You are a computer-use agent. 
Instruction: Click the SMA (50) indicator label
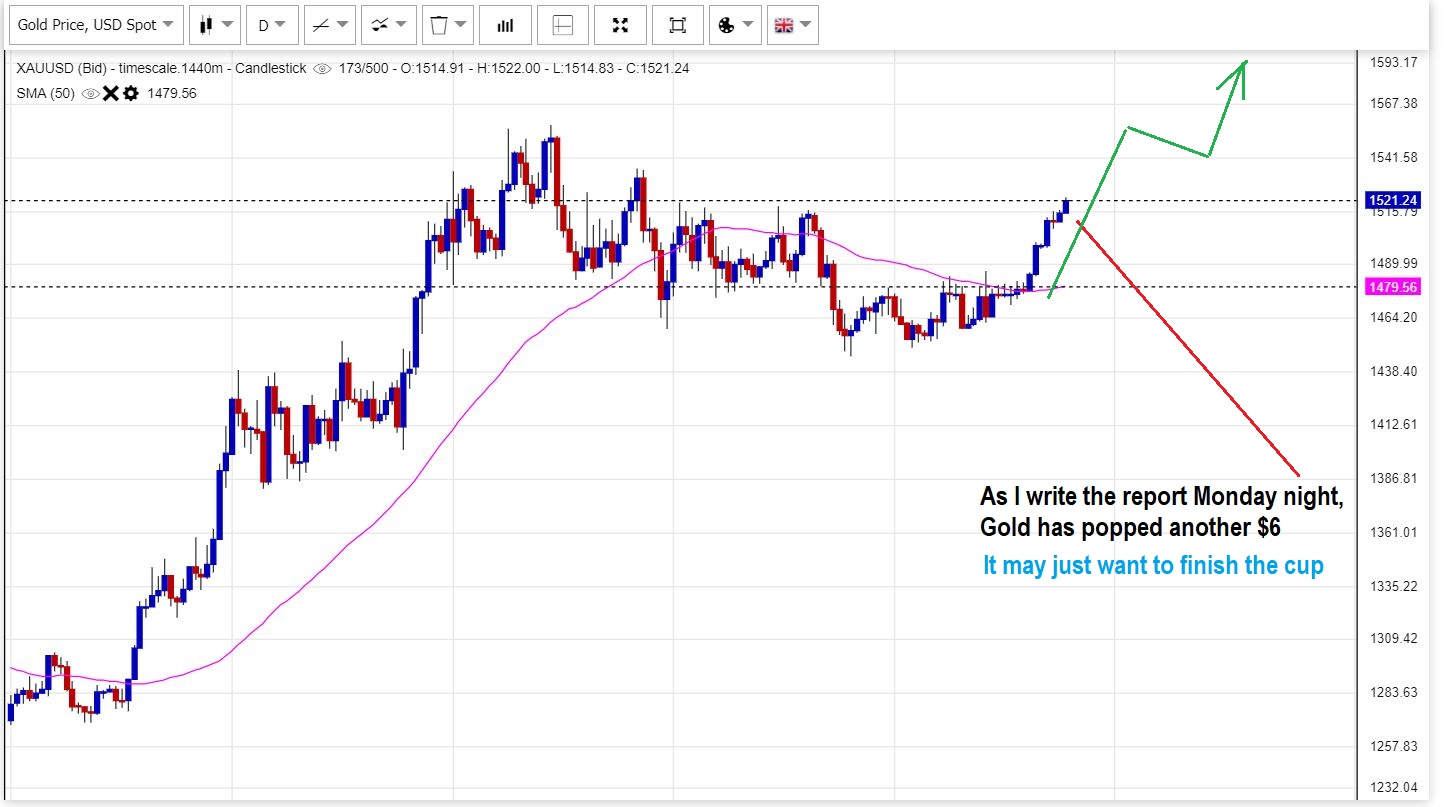click(x=45, y=93)
